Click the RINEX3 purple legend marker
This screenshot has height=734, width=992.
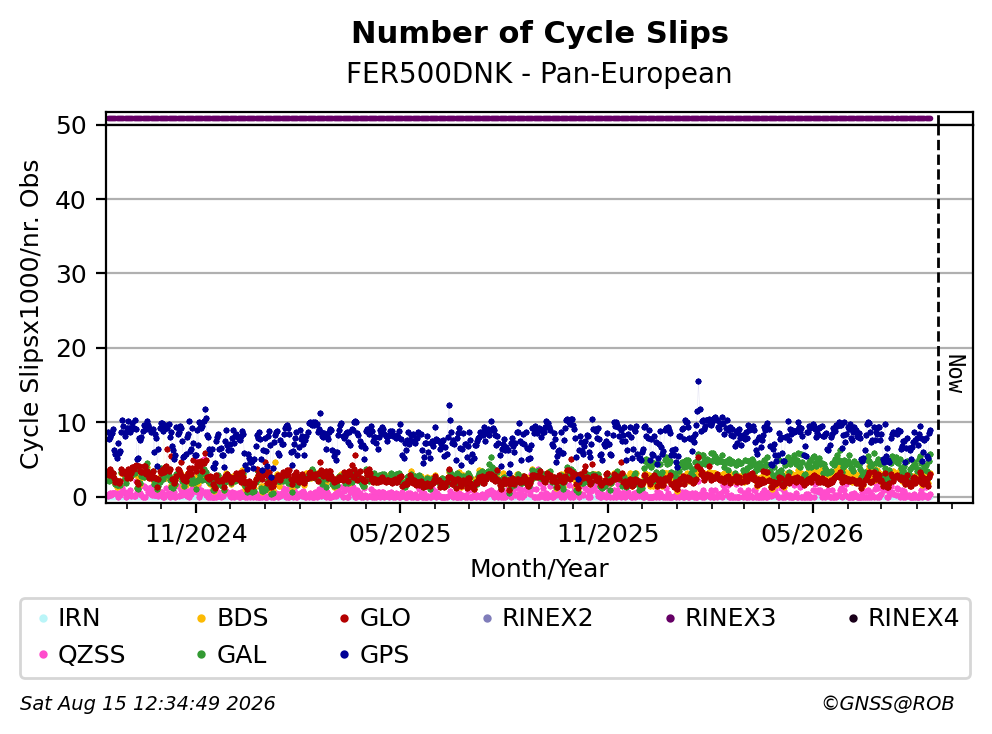pyautogui.click(x=671, y=618)
